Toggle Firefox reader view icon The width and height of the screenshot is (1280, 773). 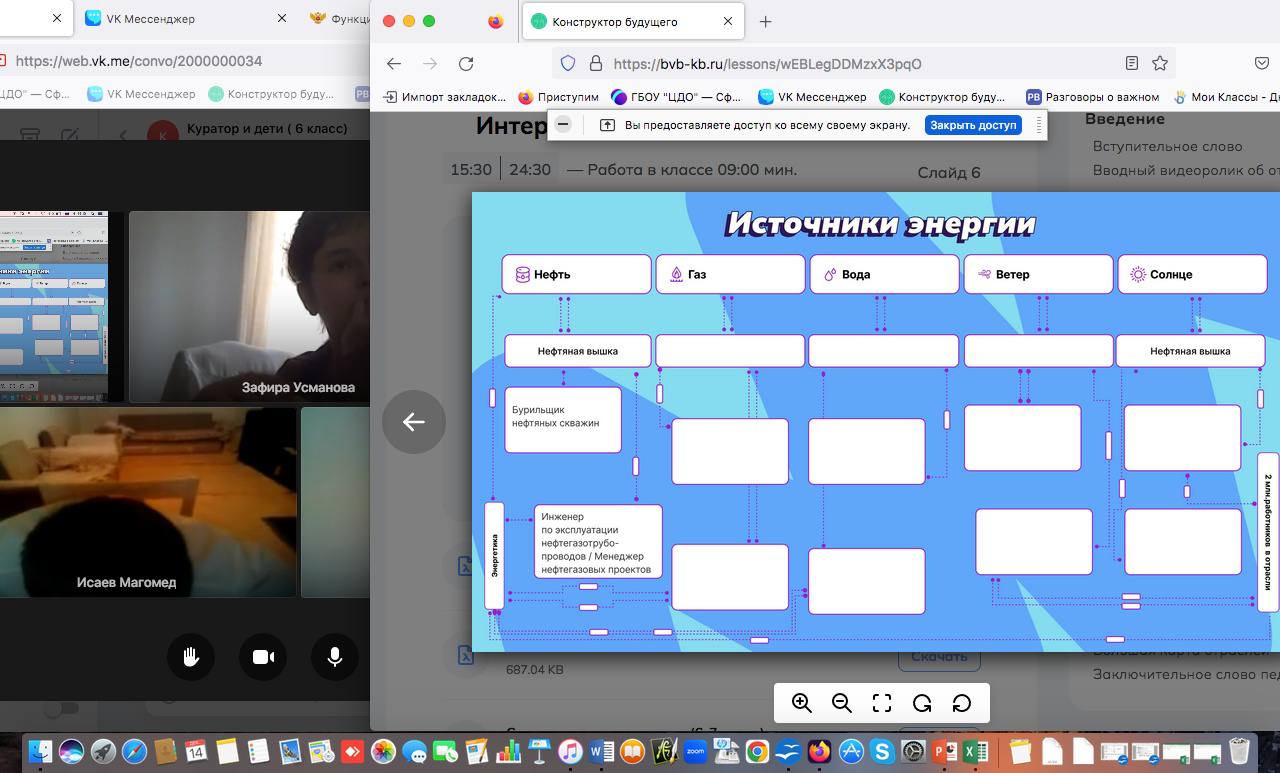coord(1131,63)
